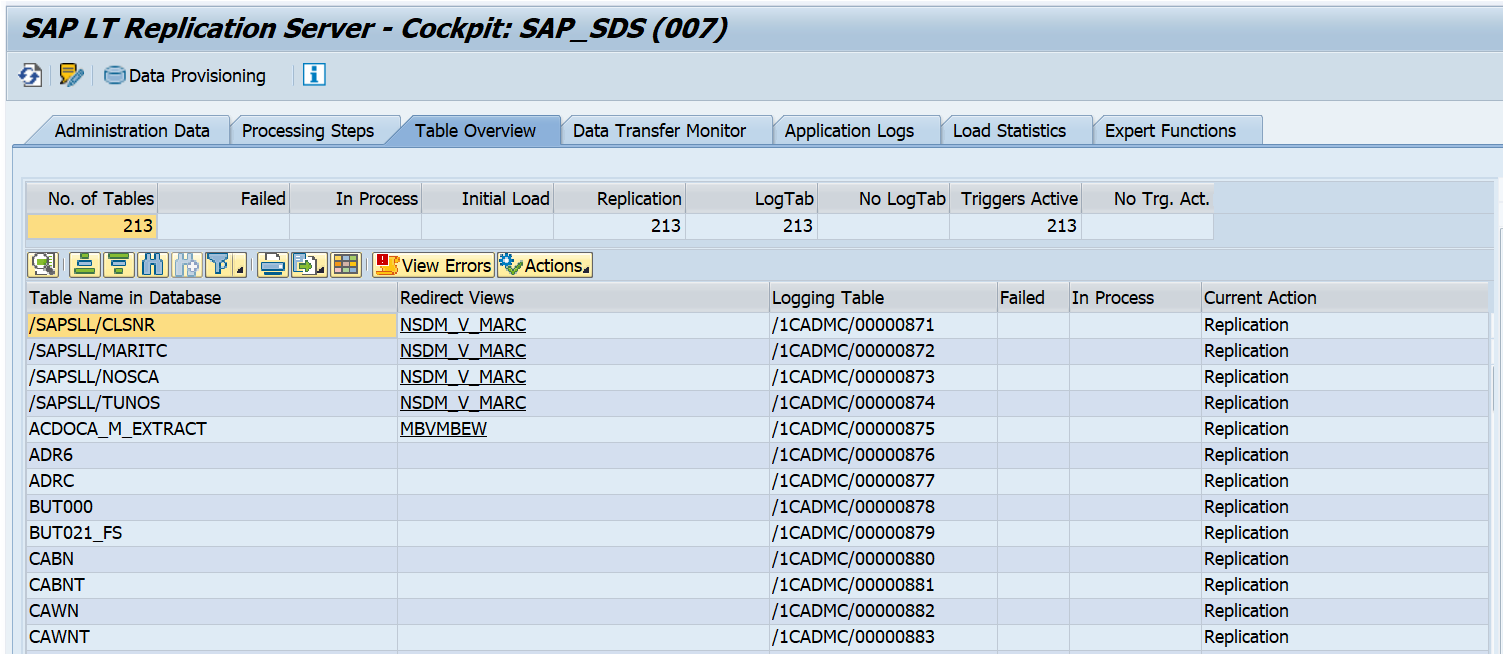Refresh the cockpit display
This screenshot has height=655, width=1504.
click(x=29, y=75)
